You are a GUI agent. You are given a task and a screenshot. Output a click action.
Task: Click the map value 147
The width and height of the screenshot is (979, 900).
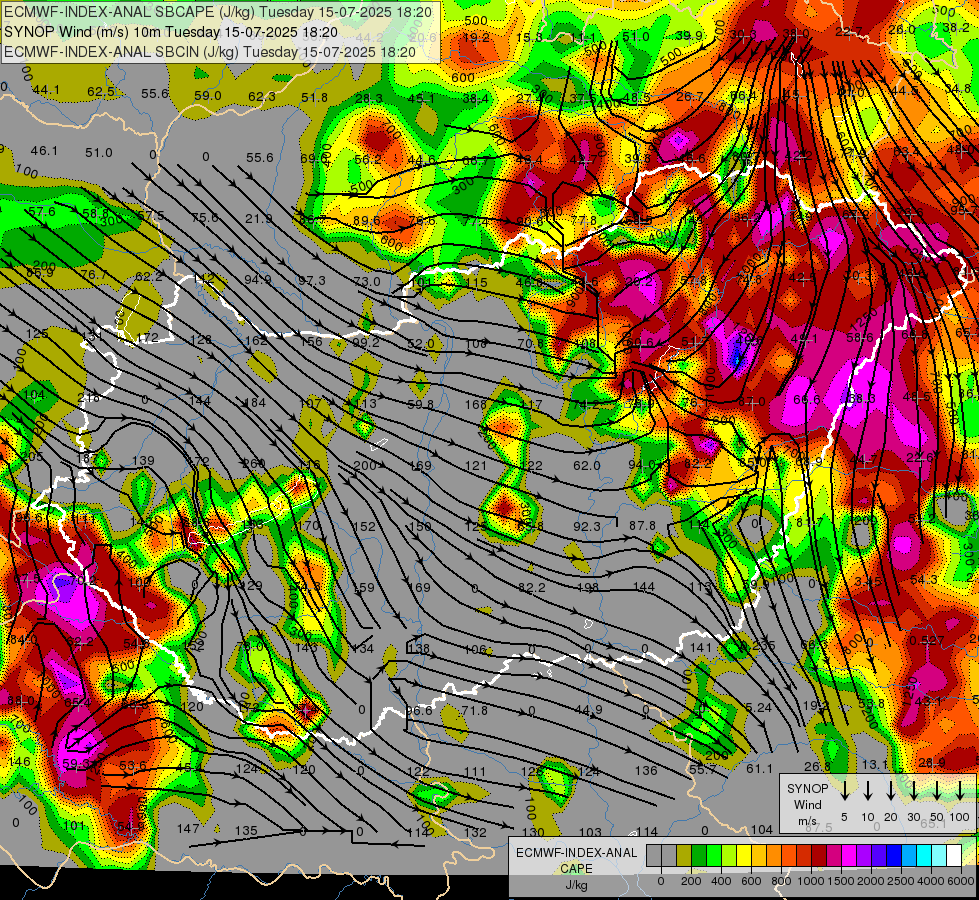click(x=188, y=829)
